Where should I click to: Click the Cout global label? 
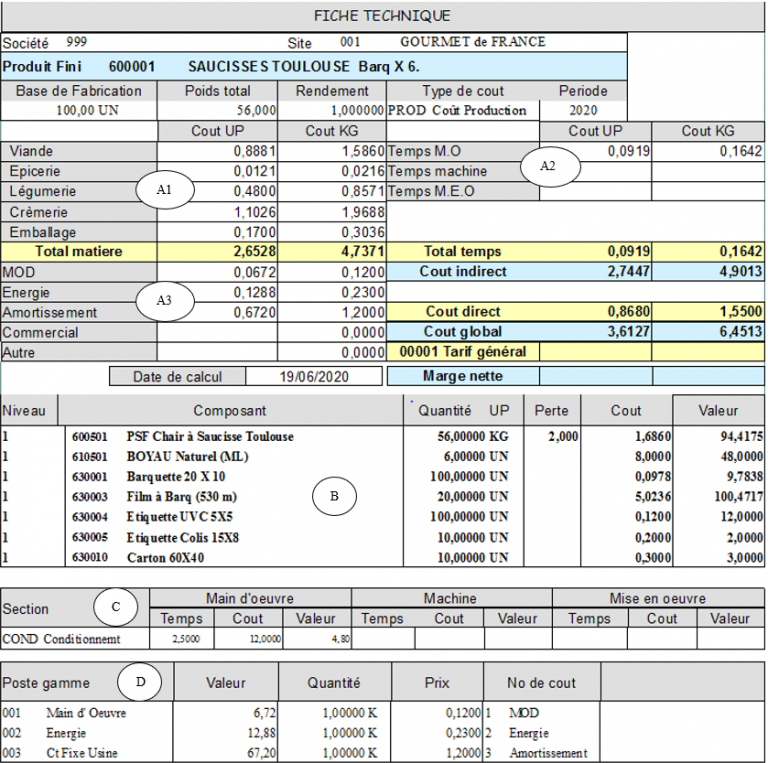462,331
